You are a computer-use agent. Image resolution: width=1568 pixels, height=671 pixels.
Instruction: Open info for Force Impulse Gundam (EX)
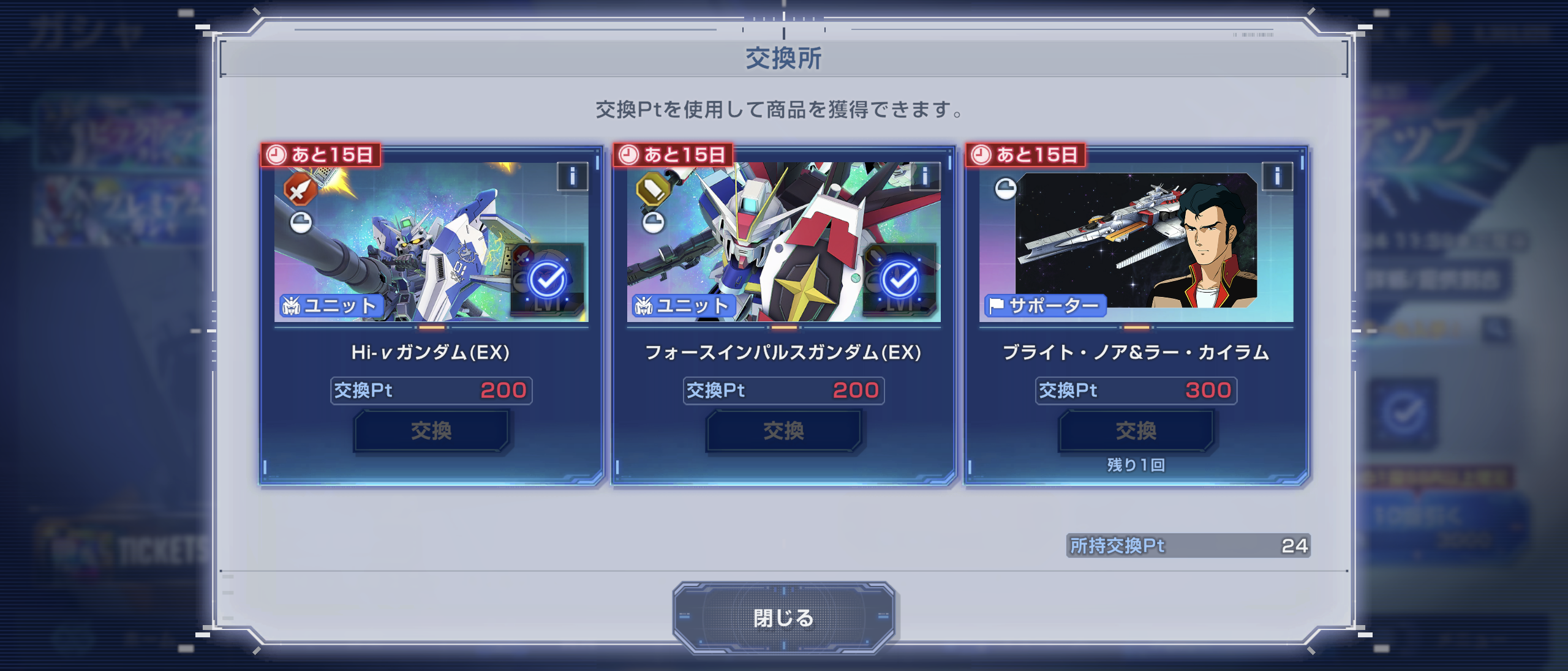pyautogui.click(x=924, y=176)
